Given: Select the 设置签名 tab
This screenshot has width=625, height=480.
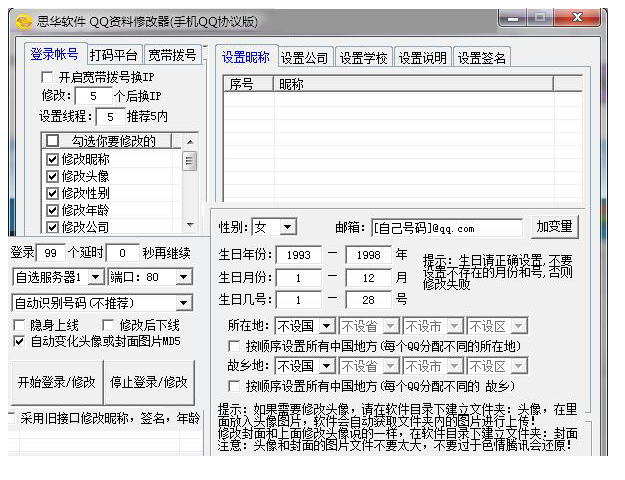Looking at the screenshot, I should (x=482, y=57).
